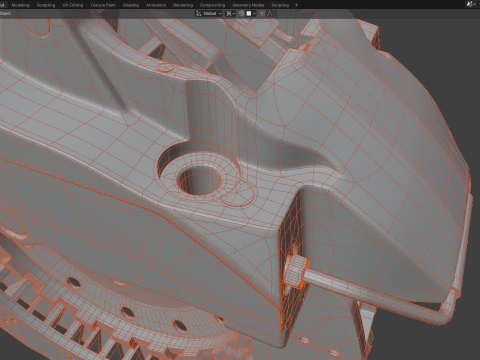Open the Animation workspace tab
This screenshot has width=480, height=360.
click(156, 5)
